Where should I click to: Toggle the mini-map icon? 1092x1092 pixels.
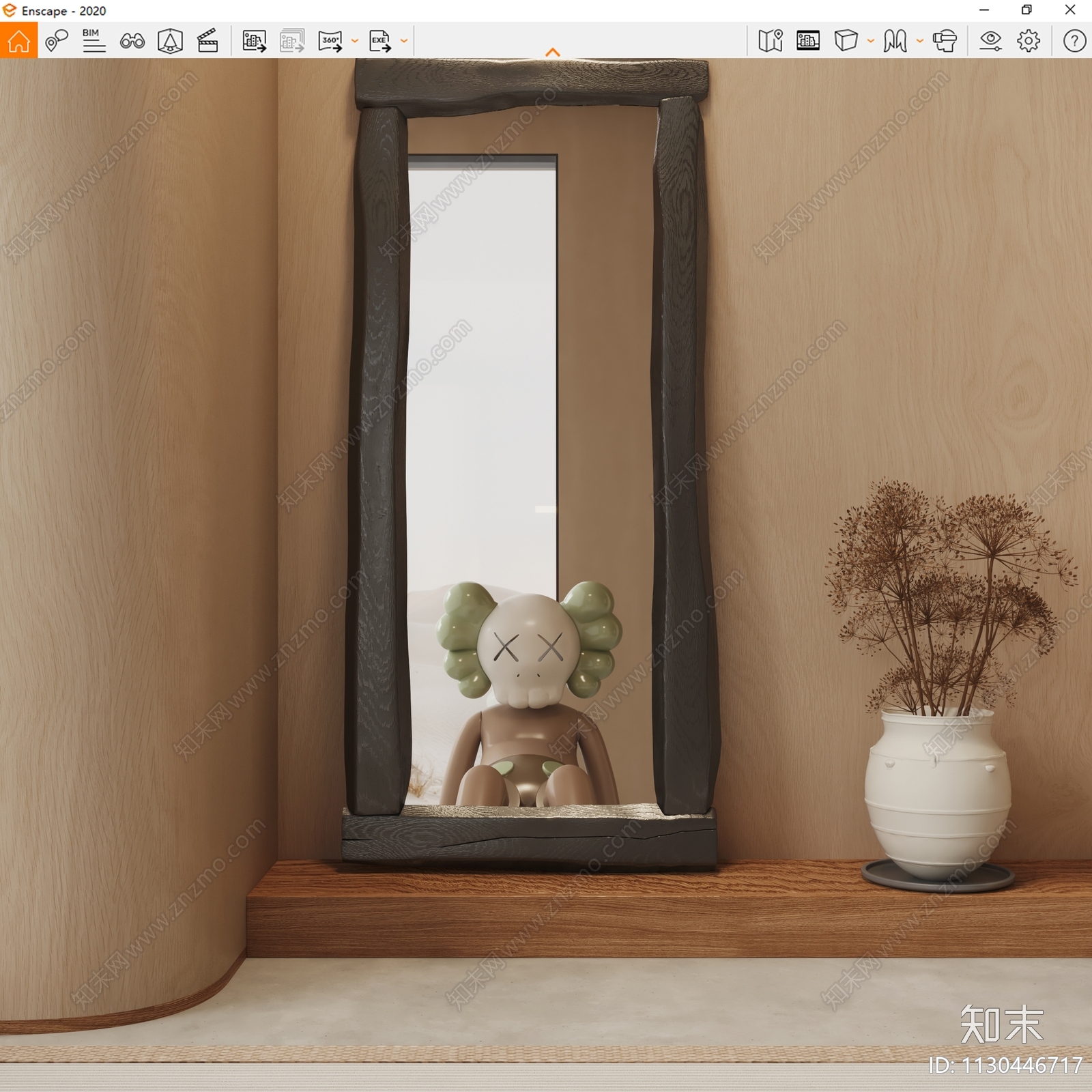pyautogui.click(x=771, y=41)
